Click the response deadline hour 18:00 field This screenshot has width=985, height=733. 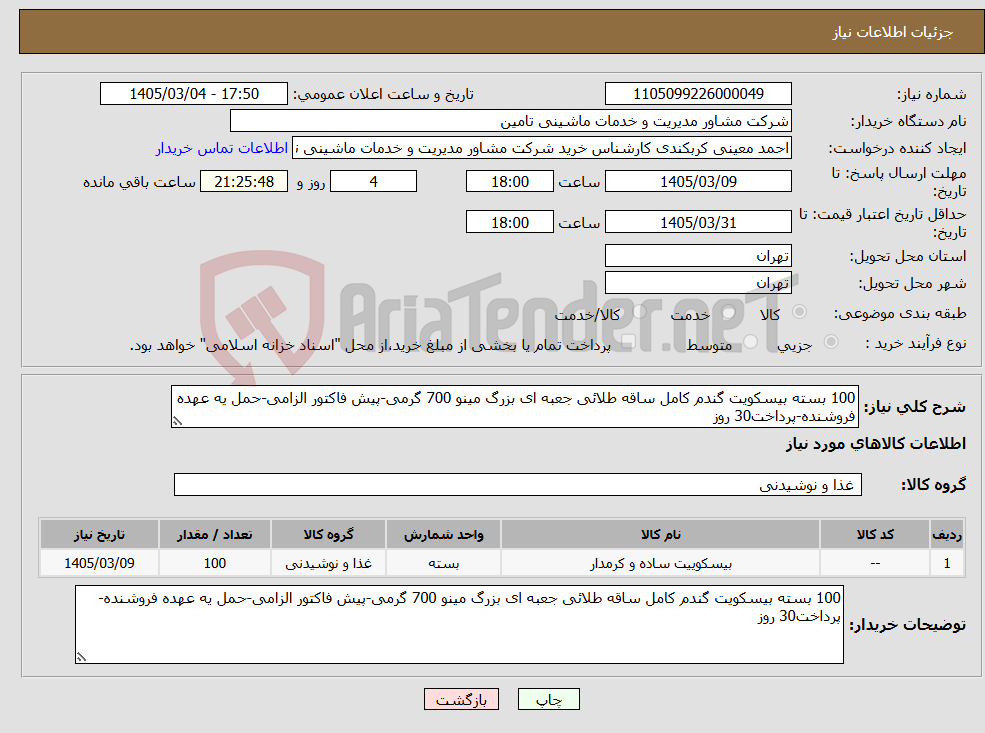click(509, 182)
